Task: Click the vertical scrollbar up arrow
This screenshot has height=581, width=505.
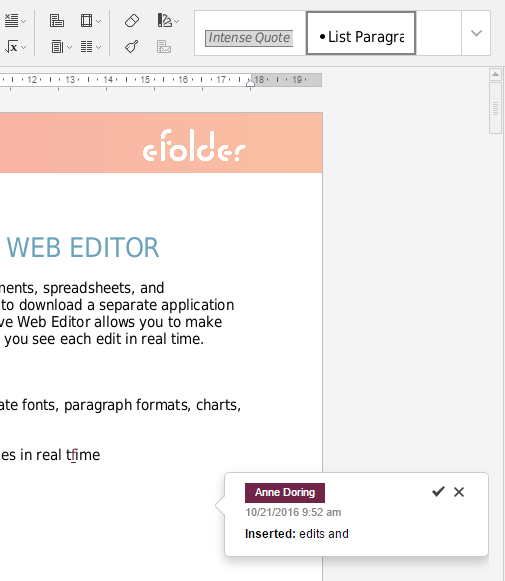Action: point(495,74)
